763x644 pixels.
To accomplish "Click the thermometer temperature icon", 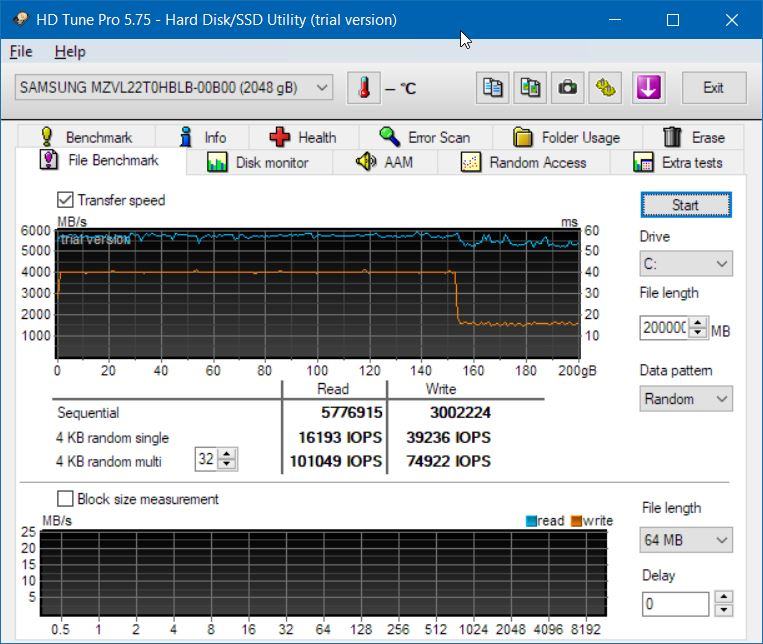I will click(x=363, y=88).
